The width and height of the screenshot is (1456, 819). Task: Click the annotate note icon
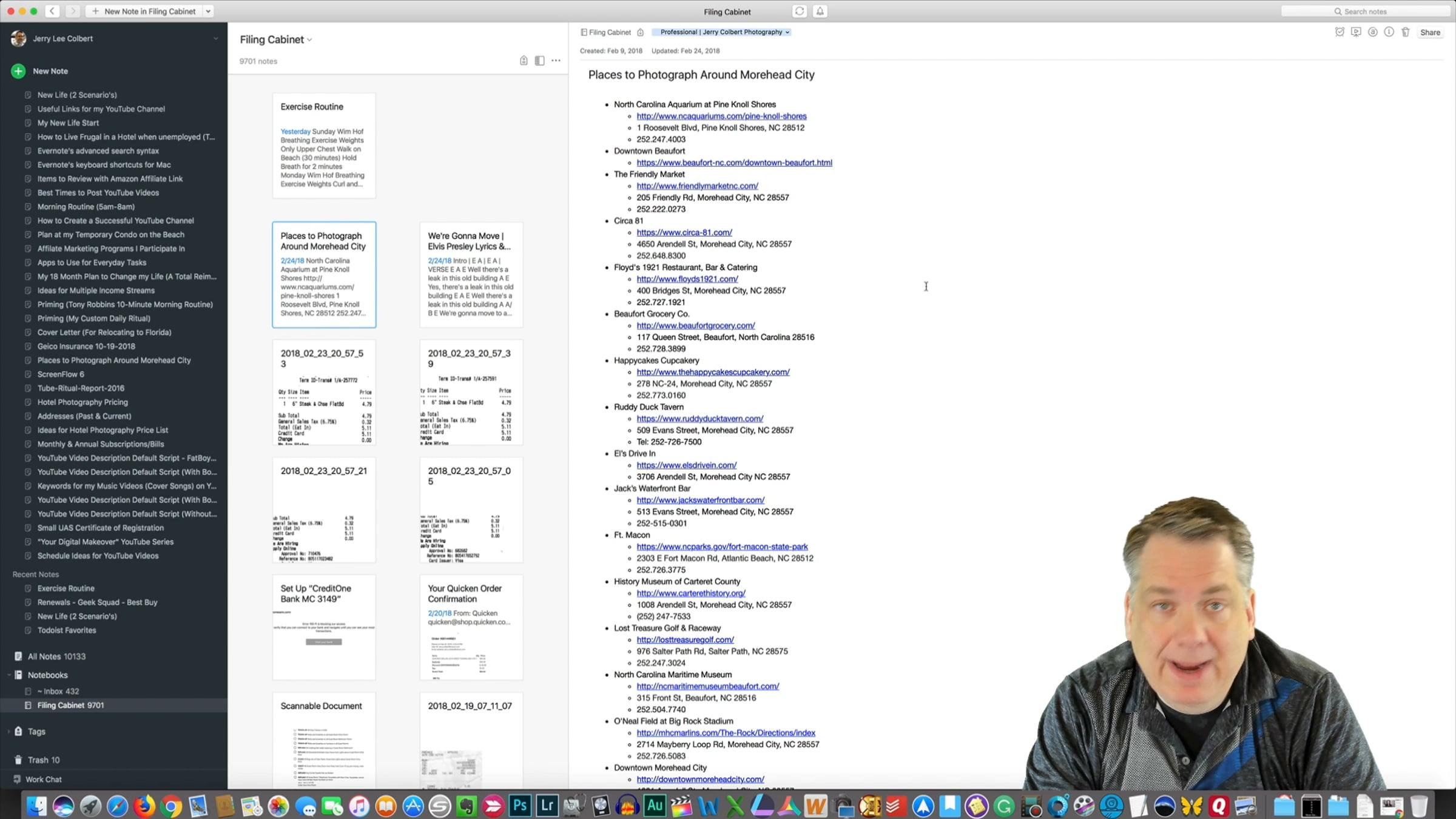pos(1372,32)
